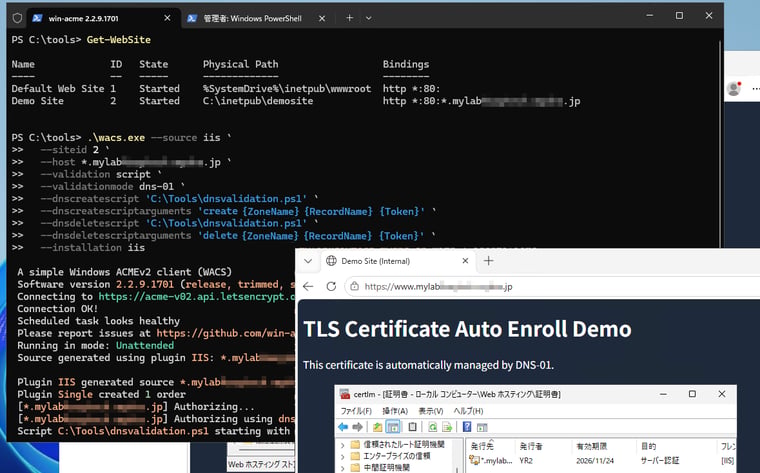Click the certlm help toolbar icon
Viewport: 760px width, 473px height.
[x=467, y=427]
